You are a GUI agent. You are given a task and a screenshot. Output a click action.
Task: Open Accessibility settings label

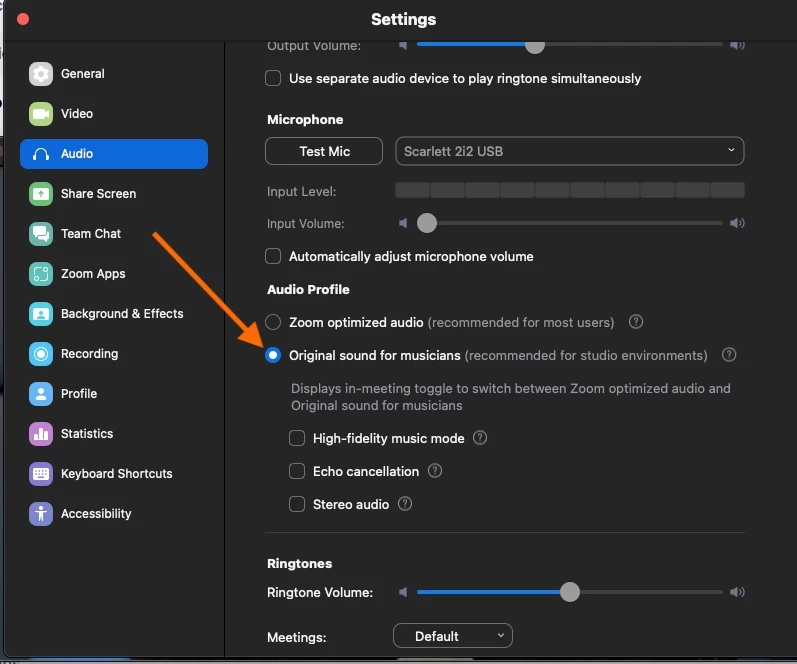(96, 514)
